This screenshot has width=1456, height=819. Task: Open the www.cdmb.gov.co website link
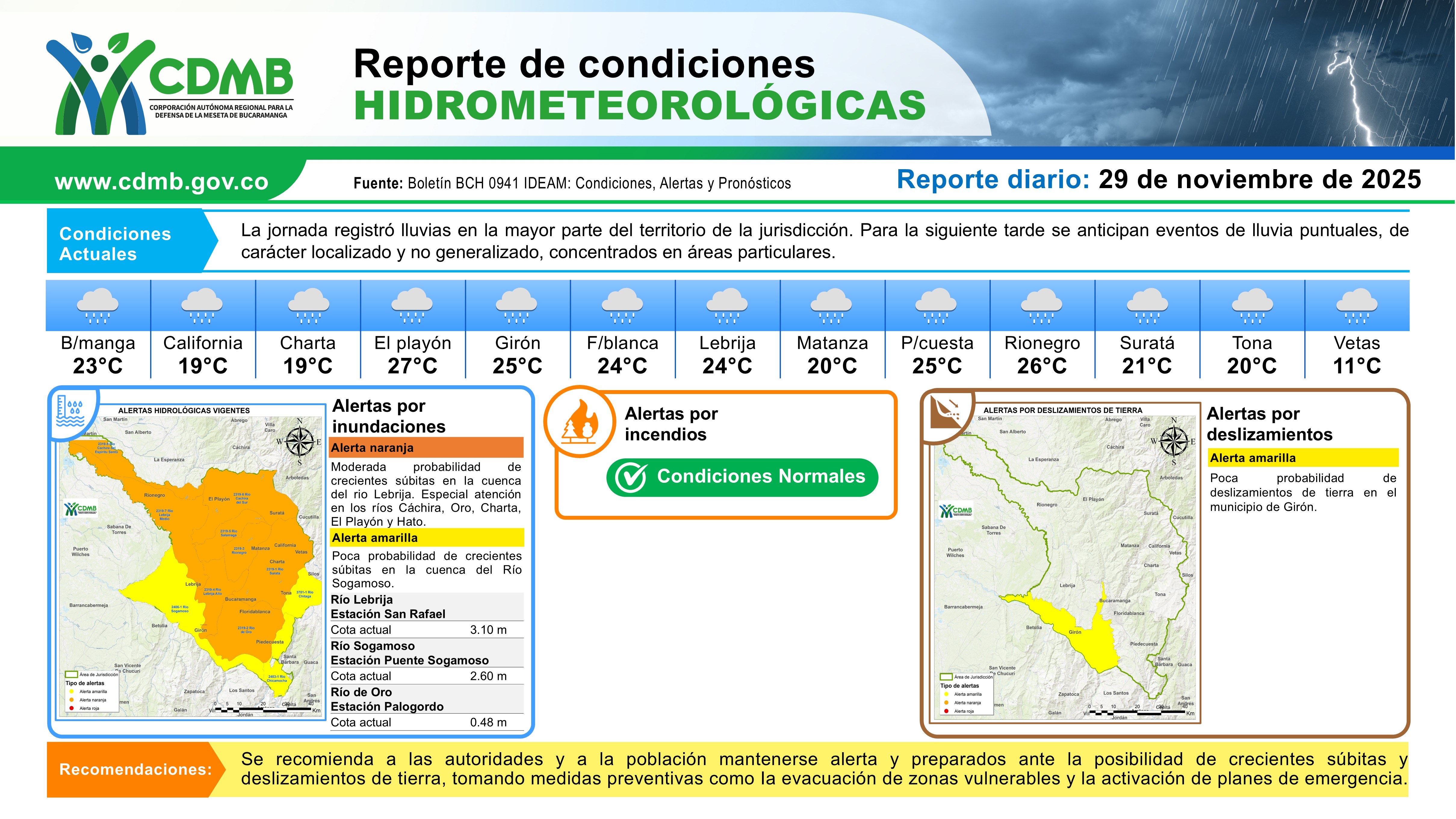coord(162,182)
